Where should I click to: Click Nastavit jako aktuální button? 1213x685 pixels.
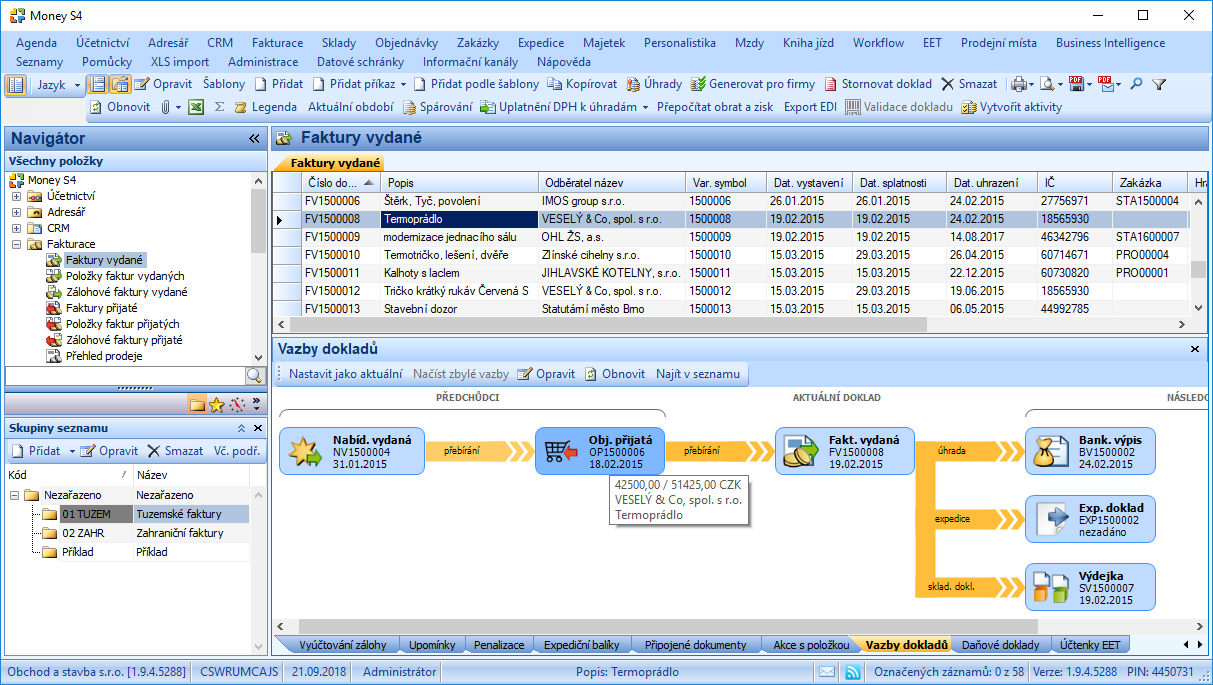tap(345, 374)
